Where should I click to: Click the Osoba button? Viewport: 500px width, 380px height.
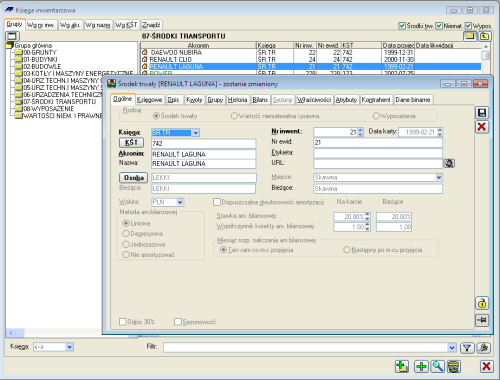(x=133, y=178)
